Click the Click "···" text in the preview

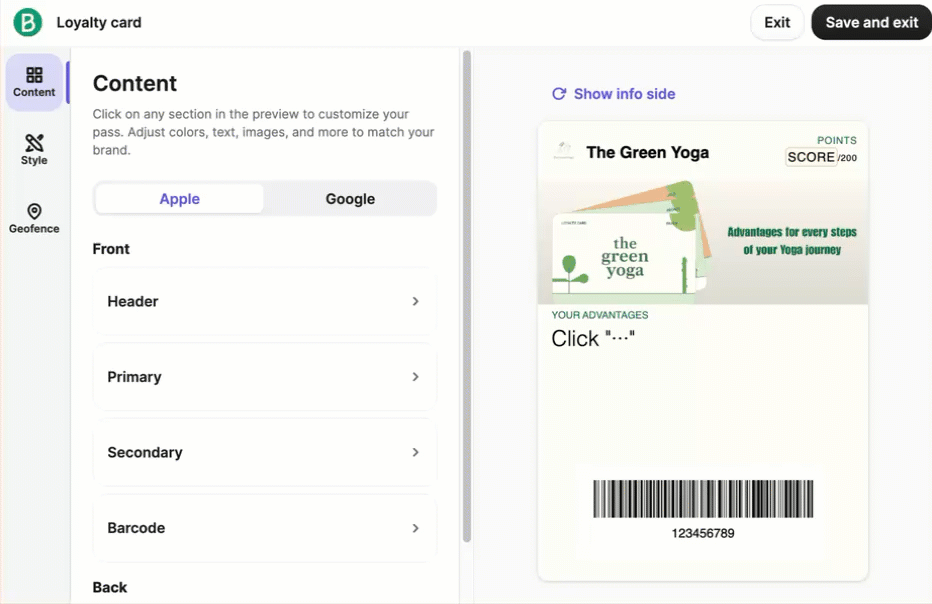[593, 338]
